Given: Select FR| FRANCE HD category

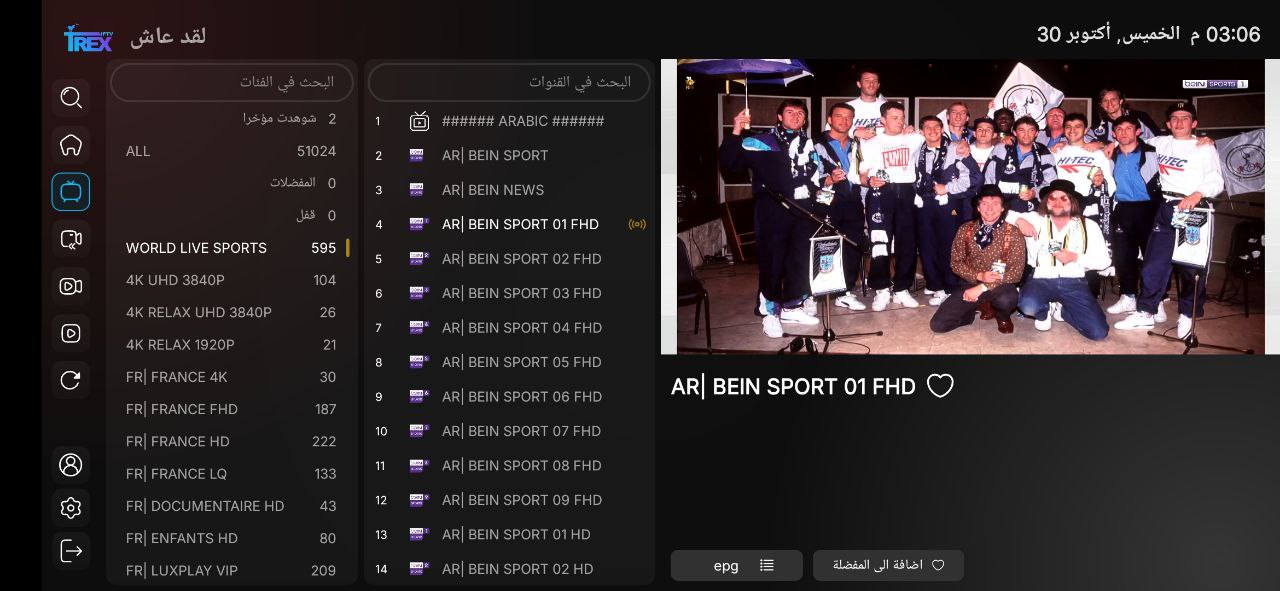Looking at the screenshot, I should coord(232,441).
